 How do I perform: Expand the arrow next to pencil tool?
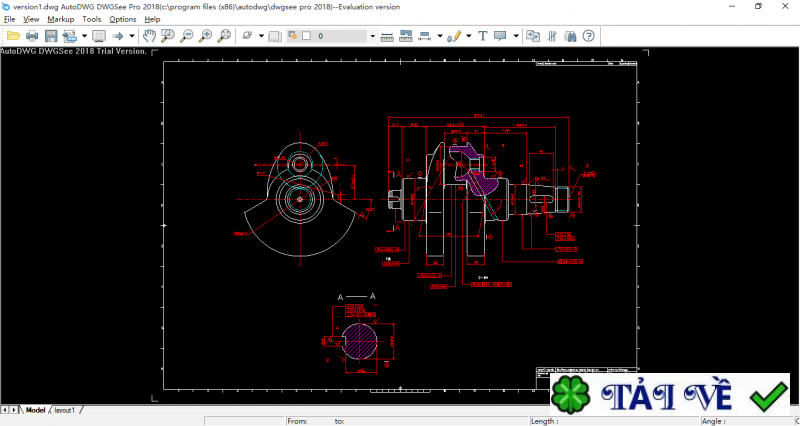467,36
